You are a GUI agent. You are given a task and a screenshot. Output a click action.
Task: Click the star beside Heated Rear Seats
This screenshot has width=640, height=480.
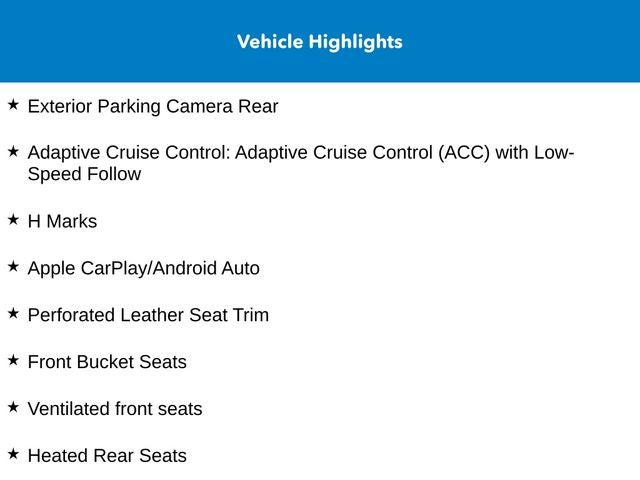pyautogui.click(x=13, y=454)
